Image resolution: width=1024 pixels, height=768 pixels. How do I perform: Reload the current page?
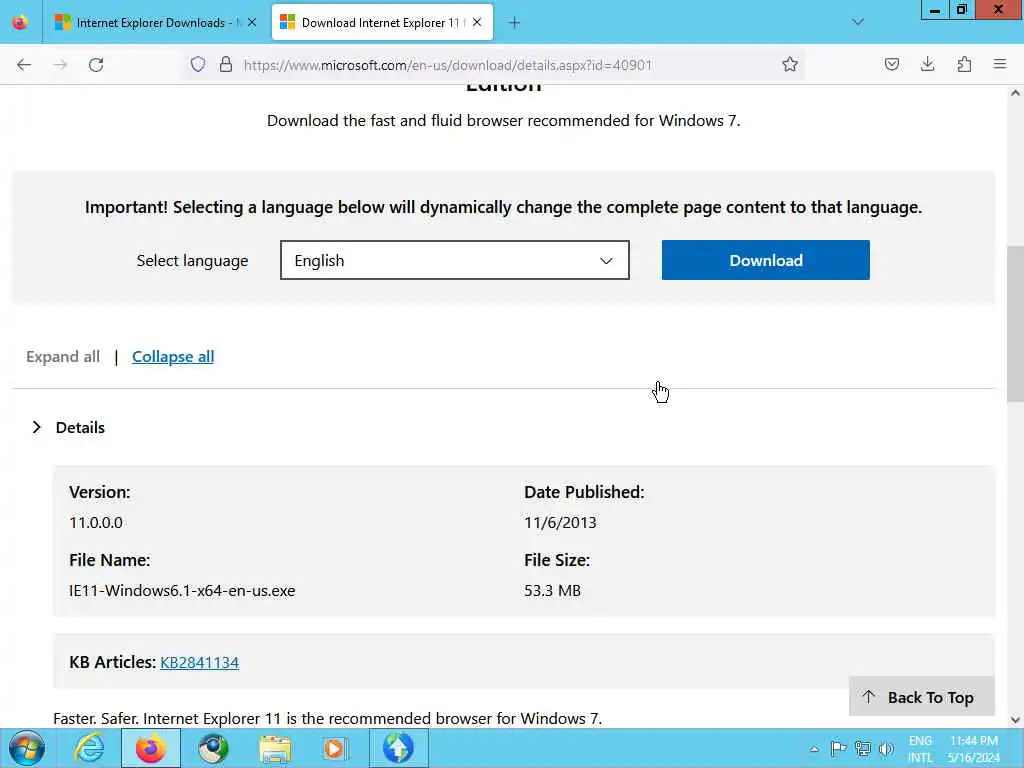click(96, 65)
